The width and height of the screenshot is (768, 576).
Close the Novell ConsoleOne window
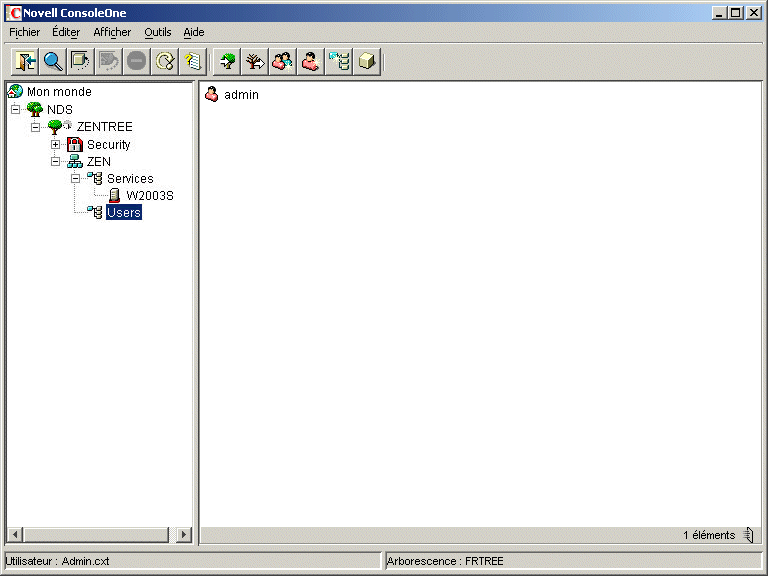click(x=754, y=13)
